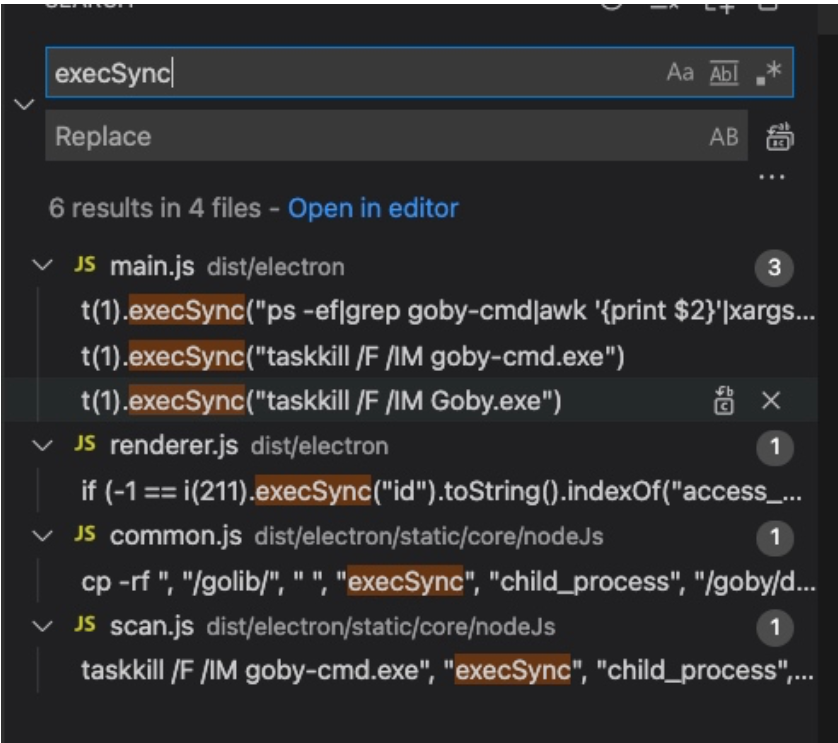This screenshot has width=838, height=743.
Task: Dismiss the Goby.exe result row
Action: tap(771, 400)
